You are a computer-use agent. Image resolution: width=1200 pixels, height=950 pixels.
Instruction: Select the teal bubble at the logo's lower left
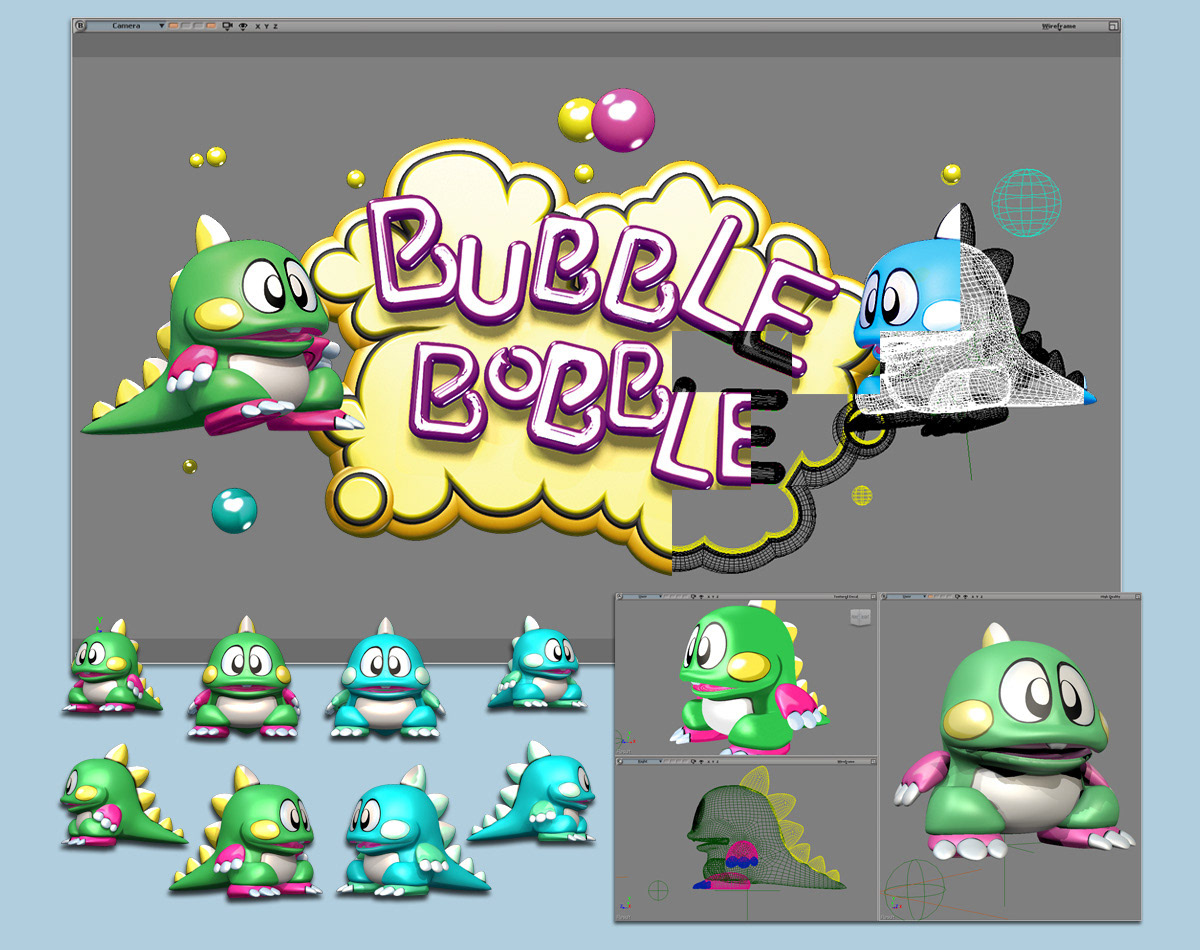(x=234, y=510)
